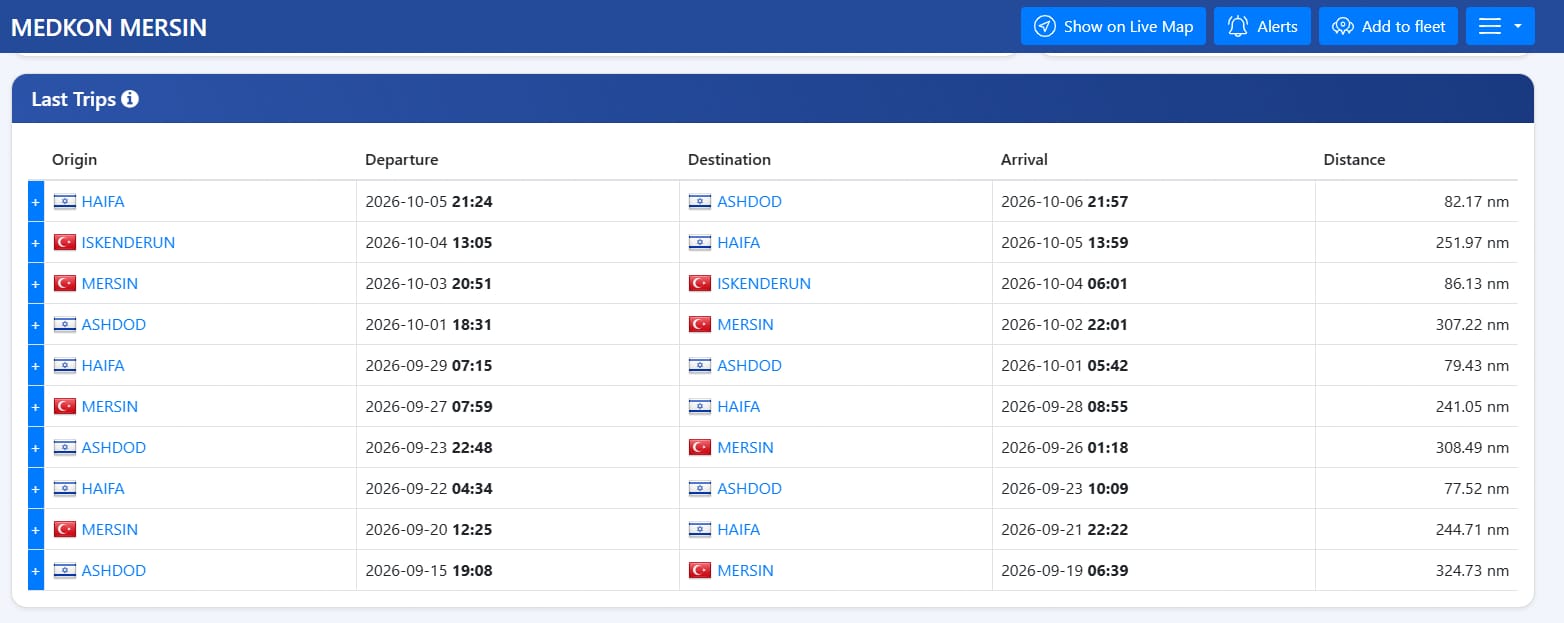Click the Turkey flag beside destination MERSIN, 324.73 nm trip
This screenshot has height=623, width=1564.
(x=700, y=571)
